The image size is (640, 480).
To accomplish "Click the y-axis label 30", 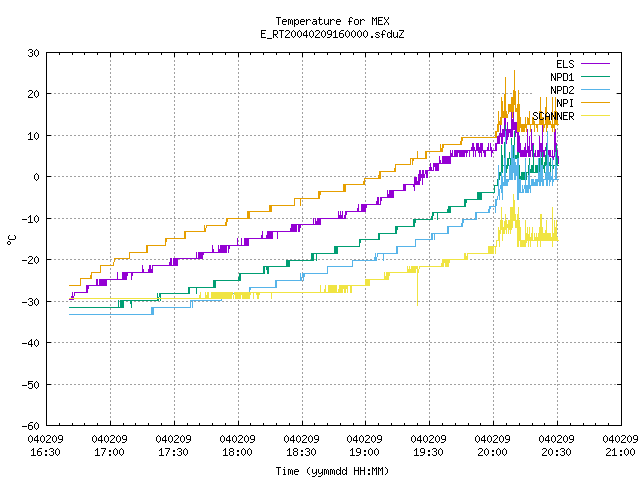I will point(33,53).
